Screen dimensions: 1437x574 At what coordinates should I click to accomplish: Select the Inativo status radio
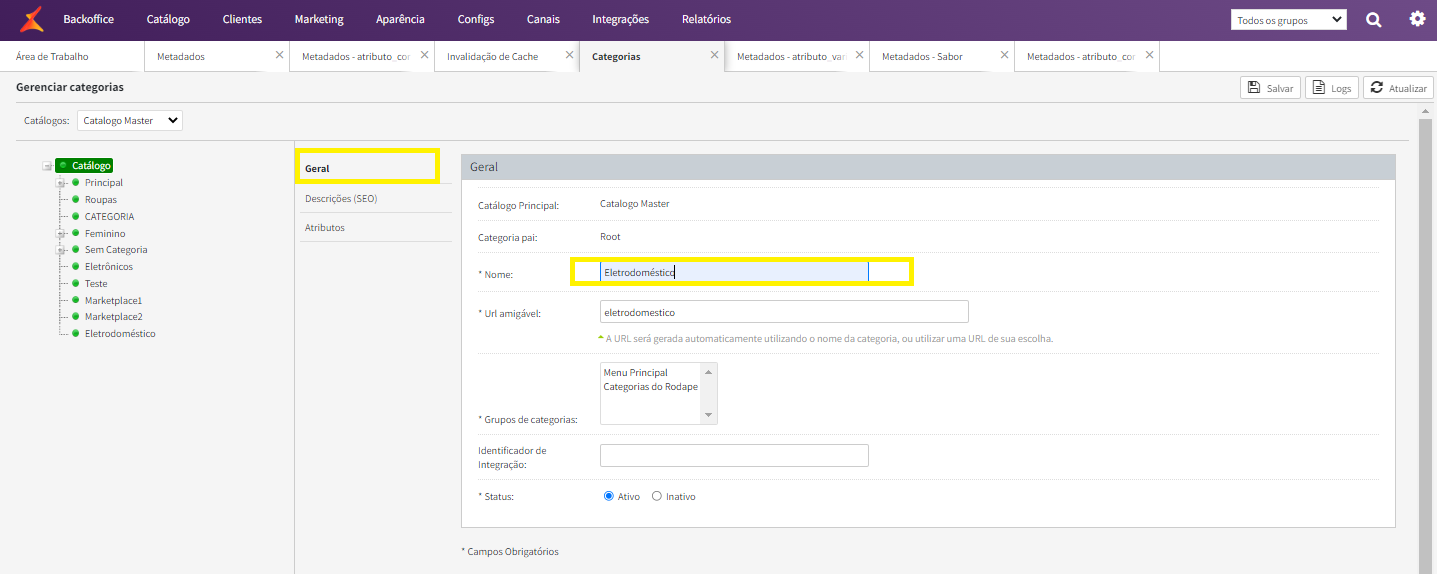pyautogui.click(x=657, y=496)
